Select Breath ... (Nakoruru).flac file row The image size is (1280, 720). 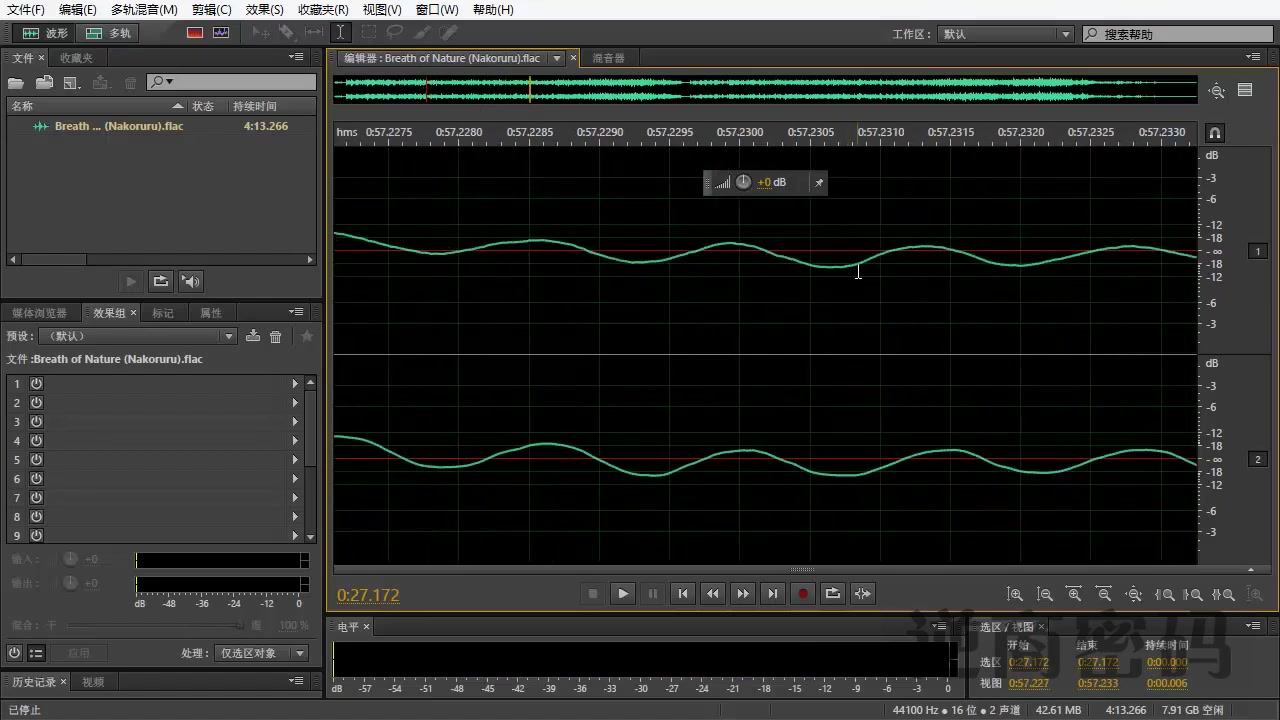pos(160,126)
